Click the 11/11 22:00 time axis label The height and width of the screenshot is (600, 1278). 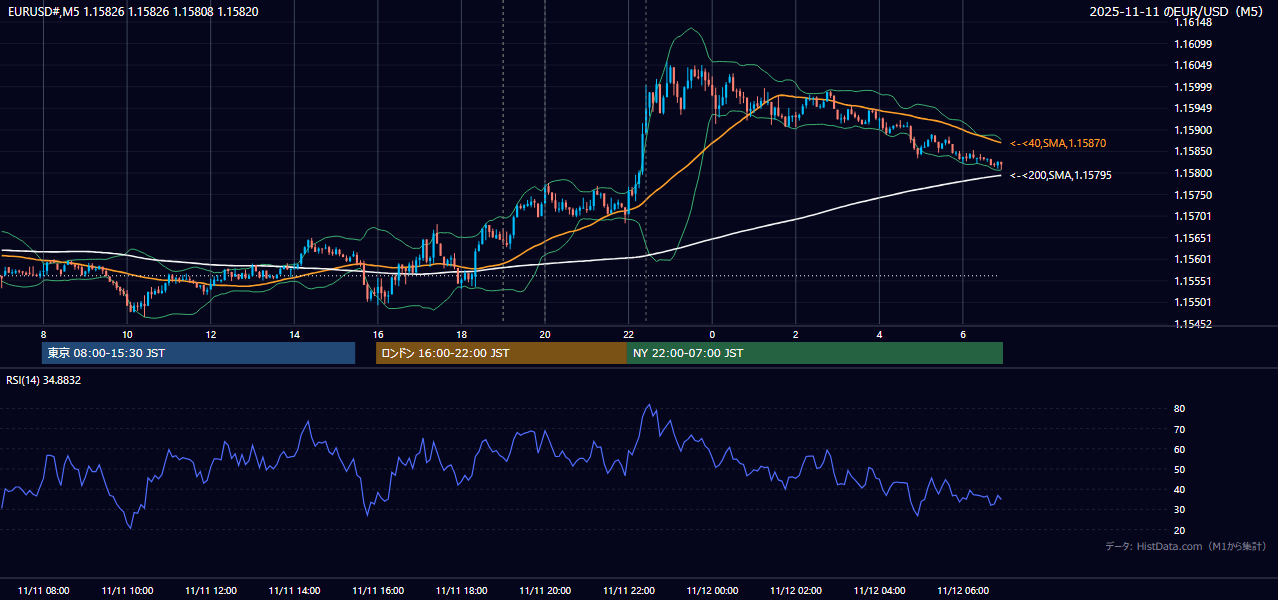[x=628, y=591]
